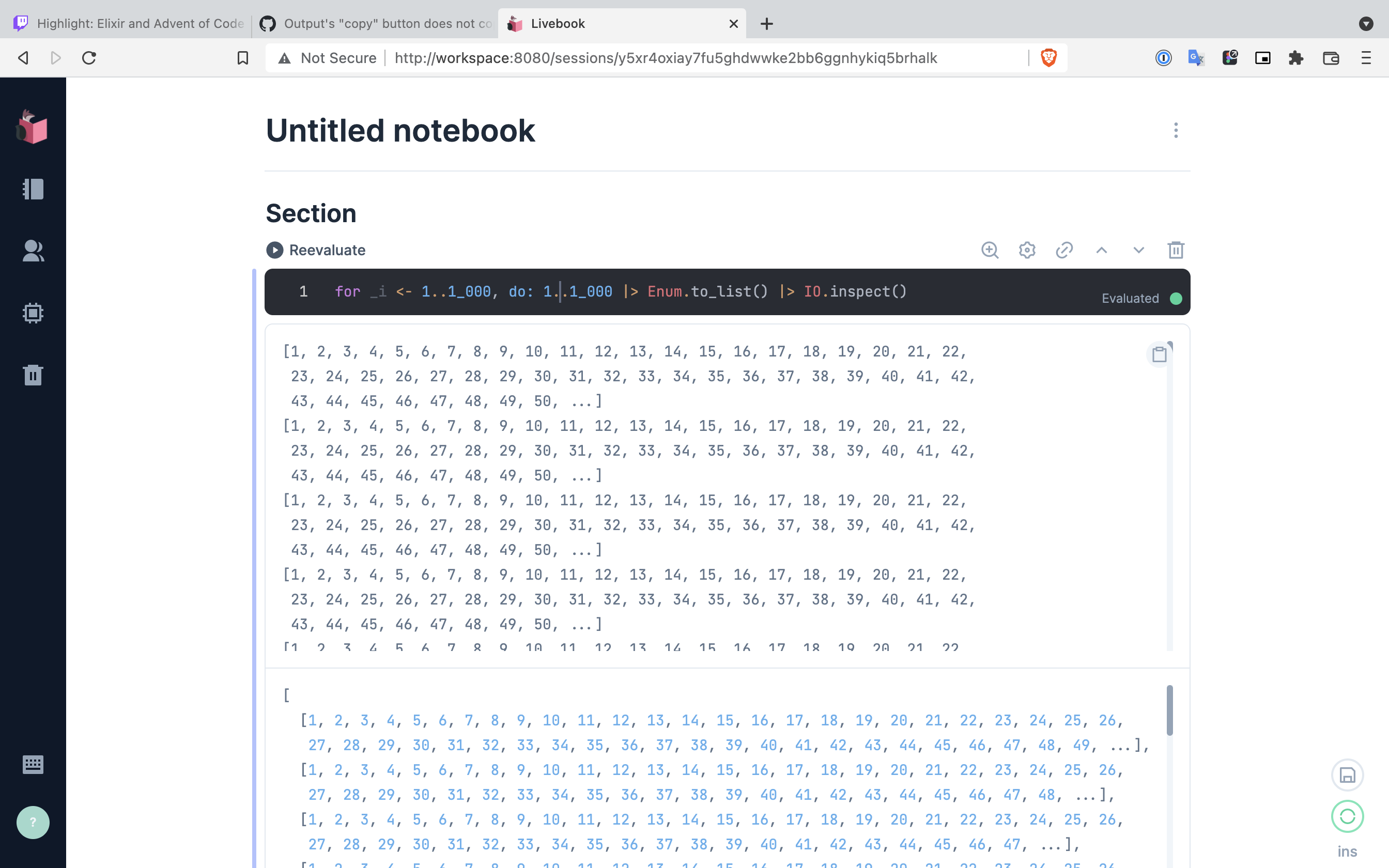Show the connected users panel

click(x=33, y=251)
